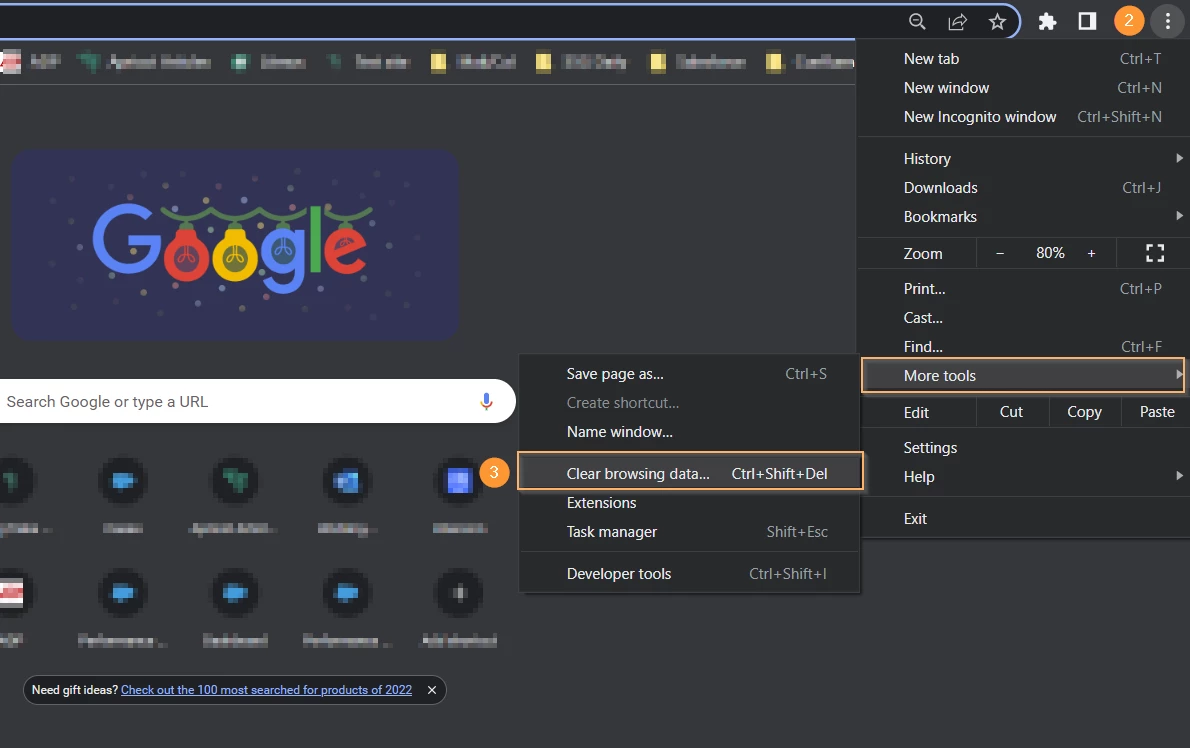This screenshot has height=748, width=1190.
Task: Click Paste in the Edit row
Action: pyautogui.click(x=1156, y=412)
